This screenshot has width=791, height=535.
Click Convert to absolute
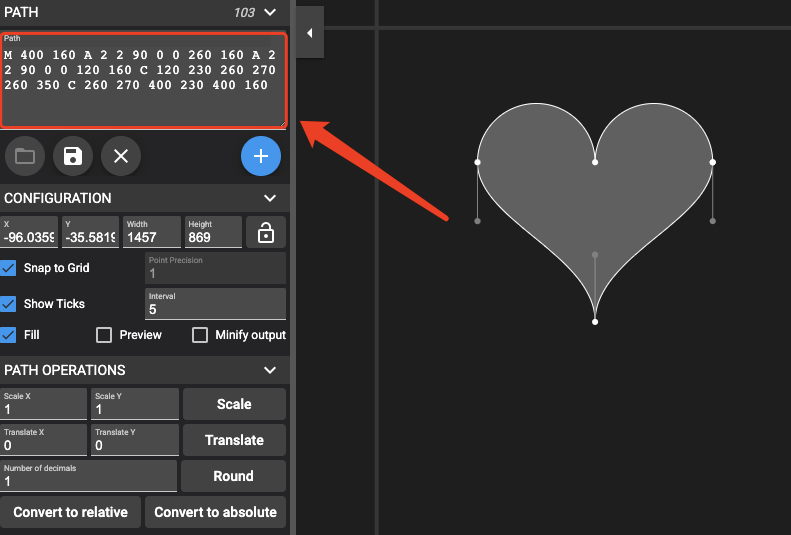point(215,512)
